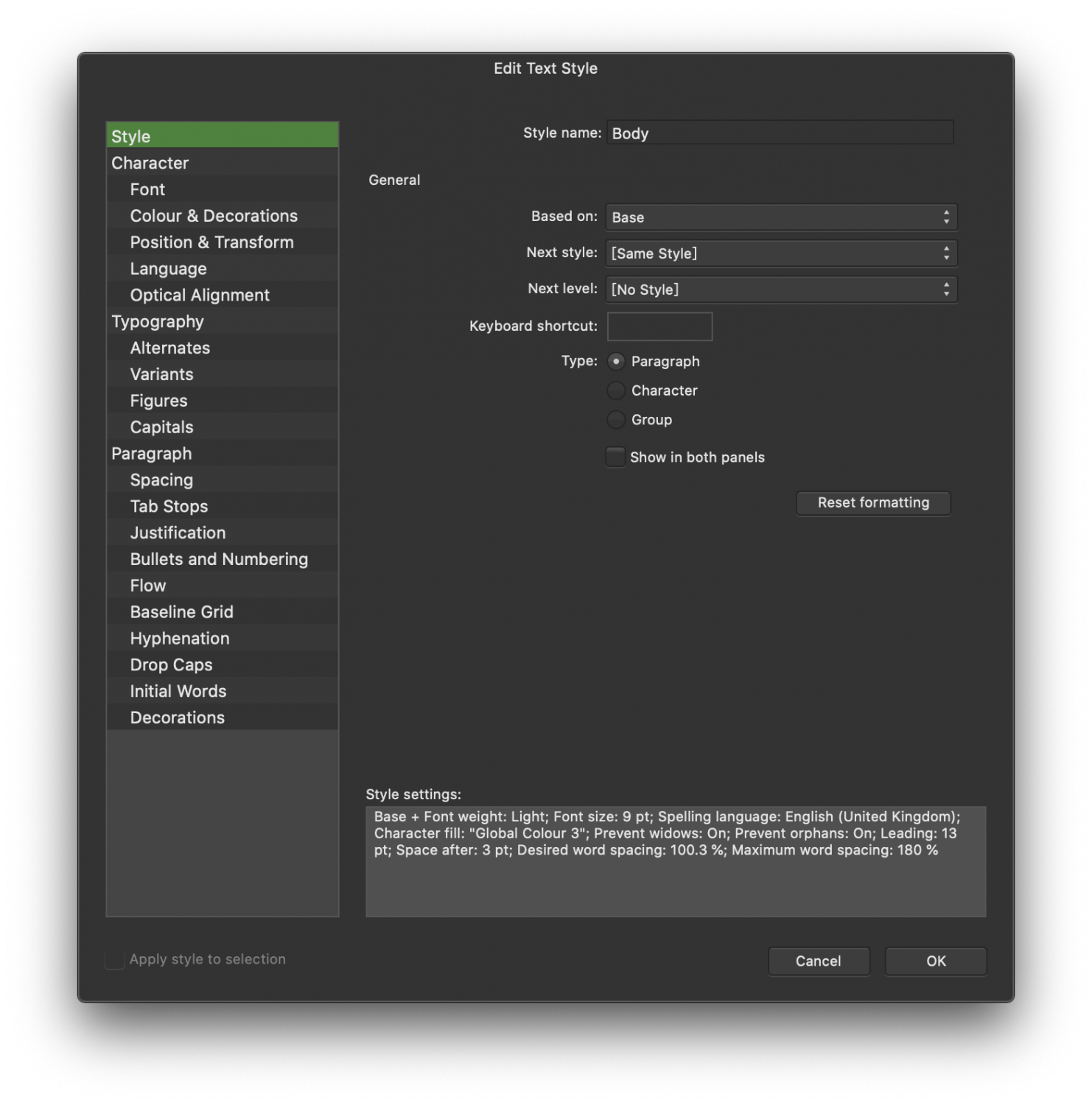The image size is (1092, 1105).
Task: Select the Bullets and Numbering section
Action: pos(219,558)
